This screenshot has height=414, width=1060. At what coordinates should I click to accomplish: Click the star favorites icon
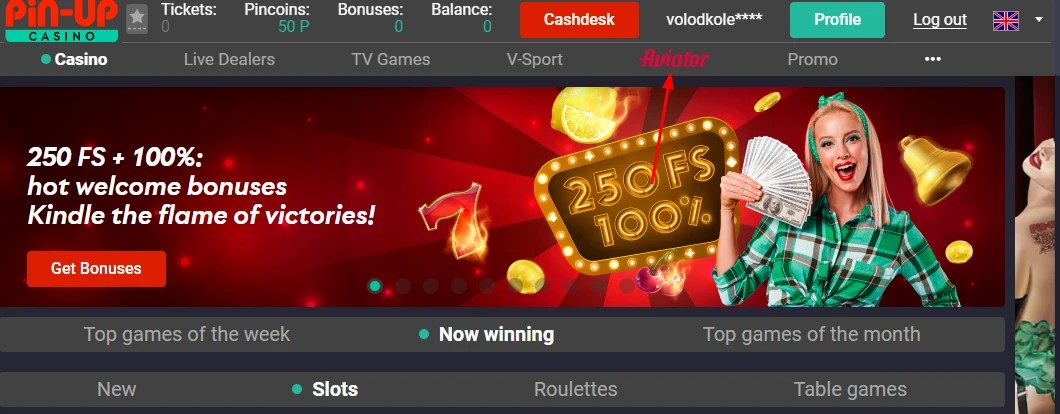click(137, 19)
